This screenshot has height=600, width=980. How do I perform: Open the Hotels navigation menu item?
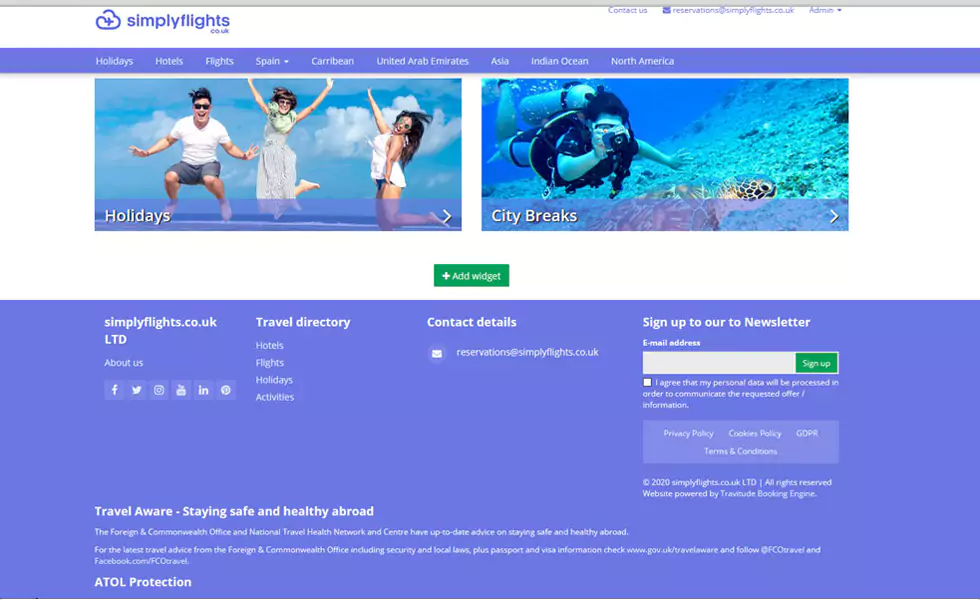169,61
